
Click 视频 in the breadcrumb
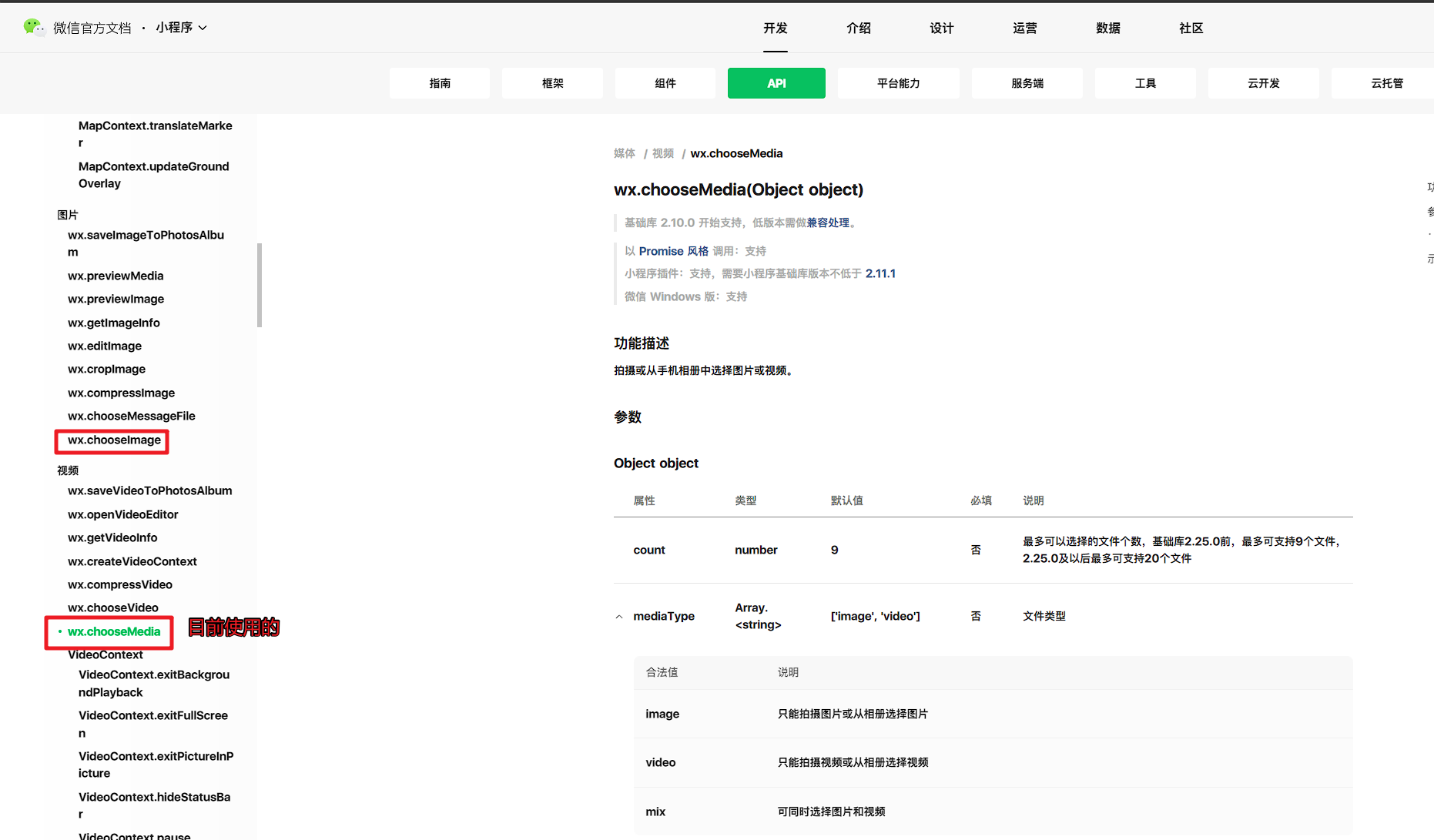(663, 153)
